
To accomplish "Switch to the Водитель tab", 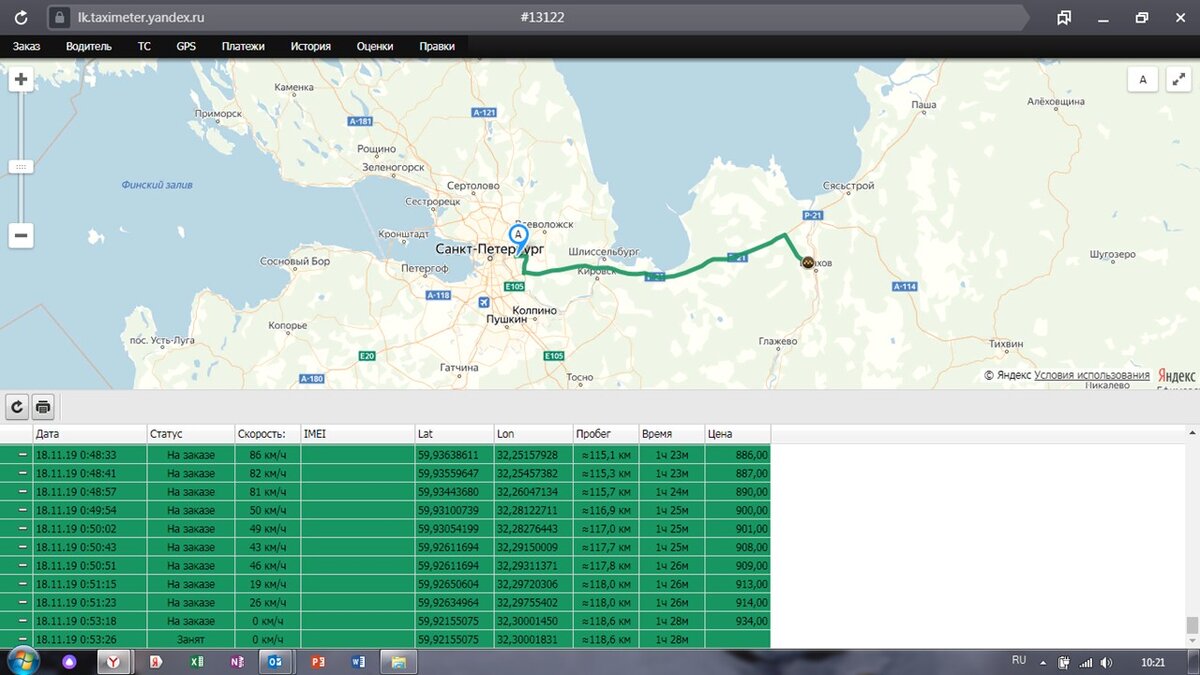I will pos(89,46).
